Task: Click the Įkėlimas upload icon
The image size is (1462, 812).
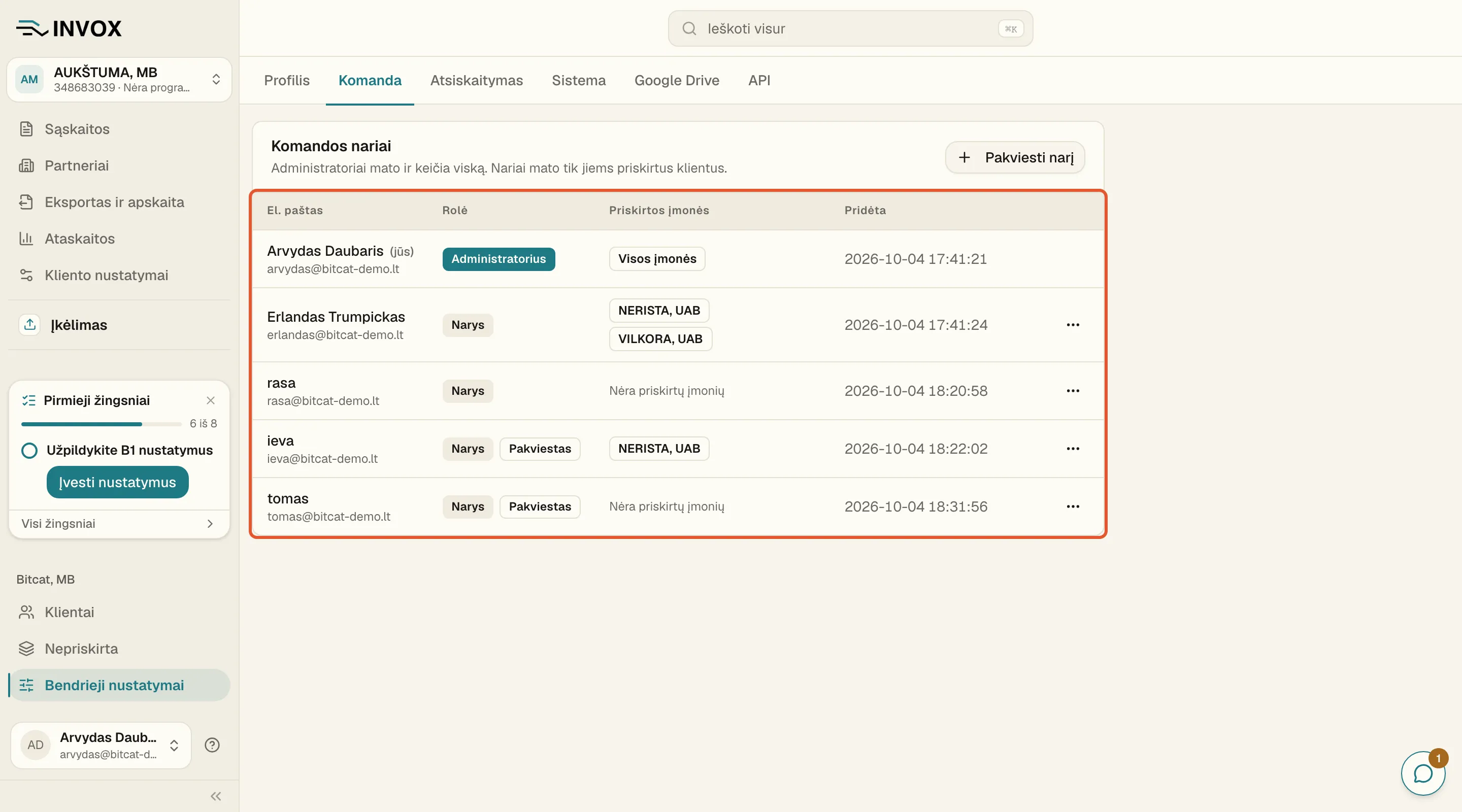Action: point(30,325)
